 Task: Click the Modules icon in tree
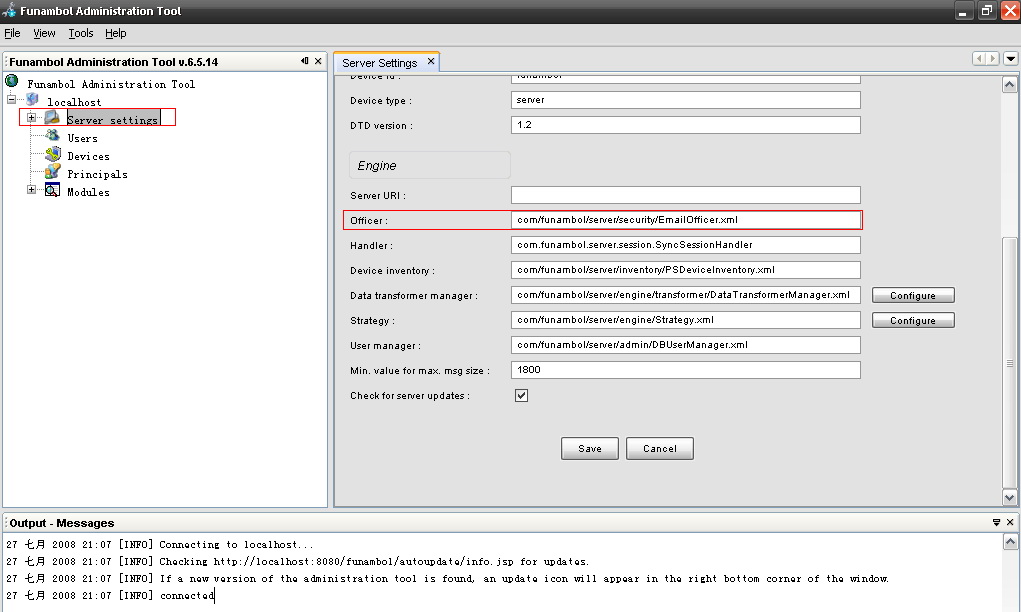tap(53, 190)
